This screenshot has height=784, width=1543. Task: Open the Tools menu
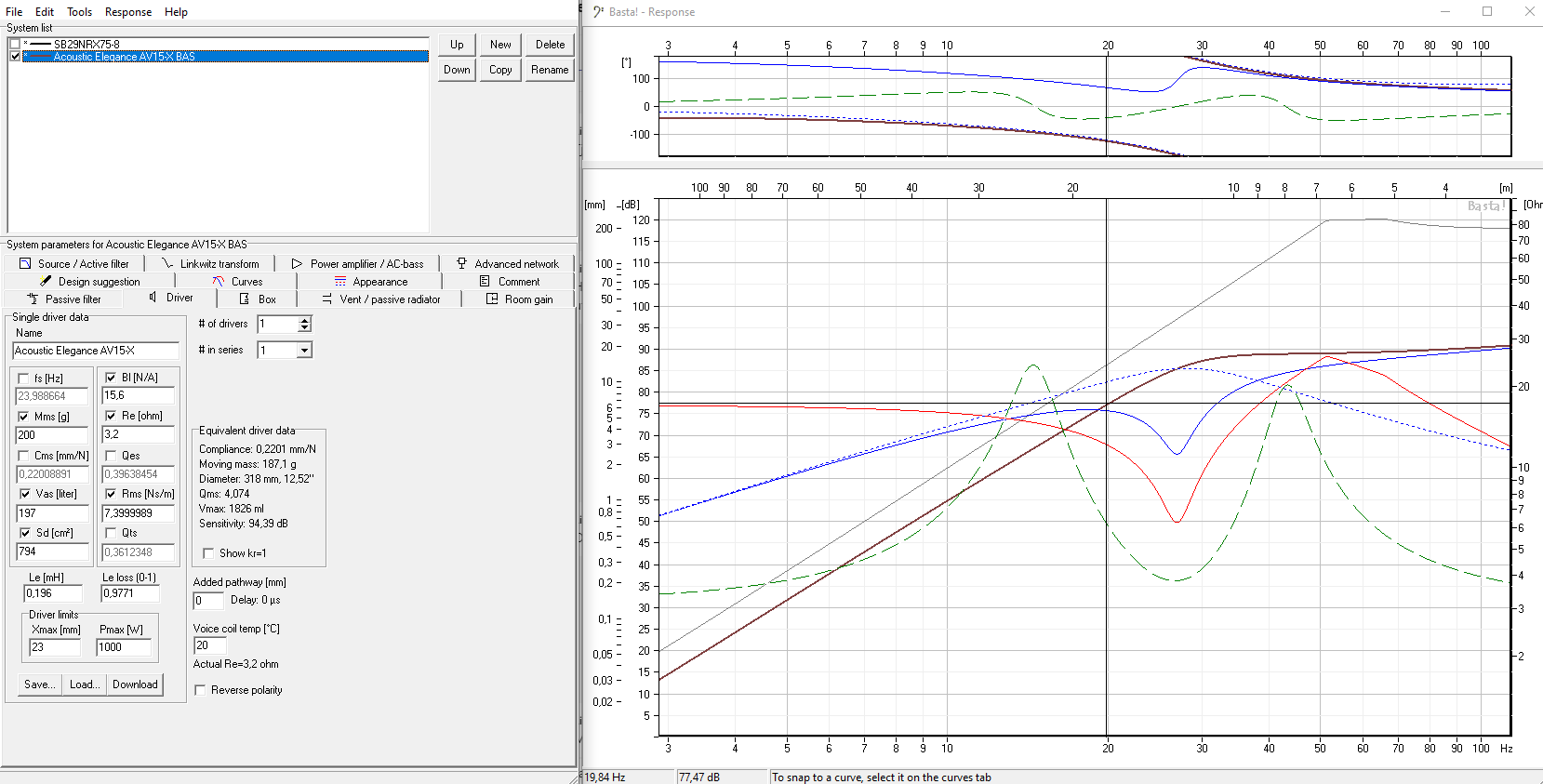79,12
